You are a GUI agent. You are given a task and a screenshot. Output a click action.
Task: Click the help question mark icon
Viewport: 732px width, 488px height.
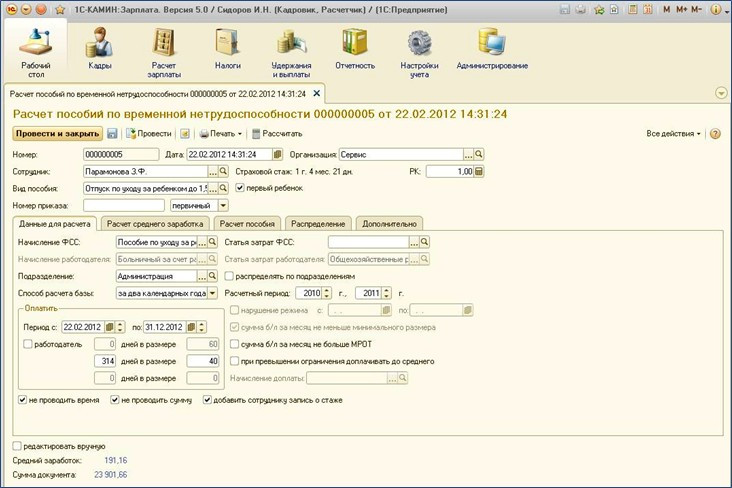point(714,133)
